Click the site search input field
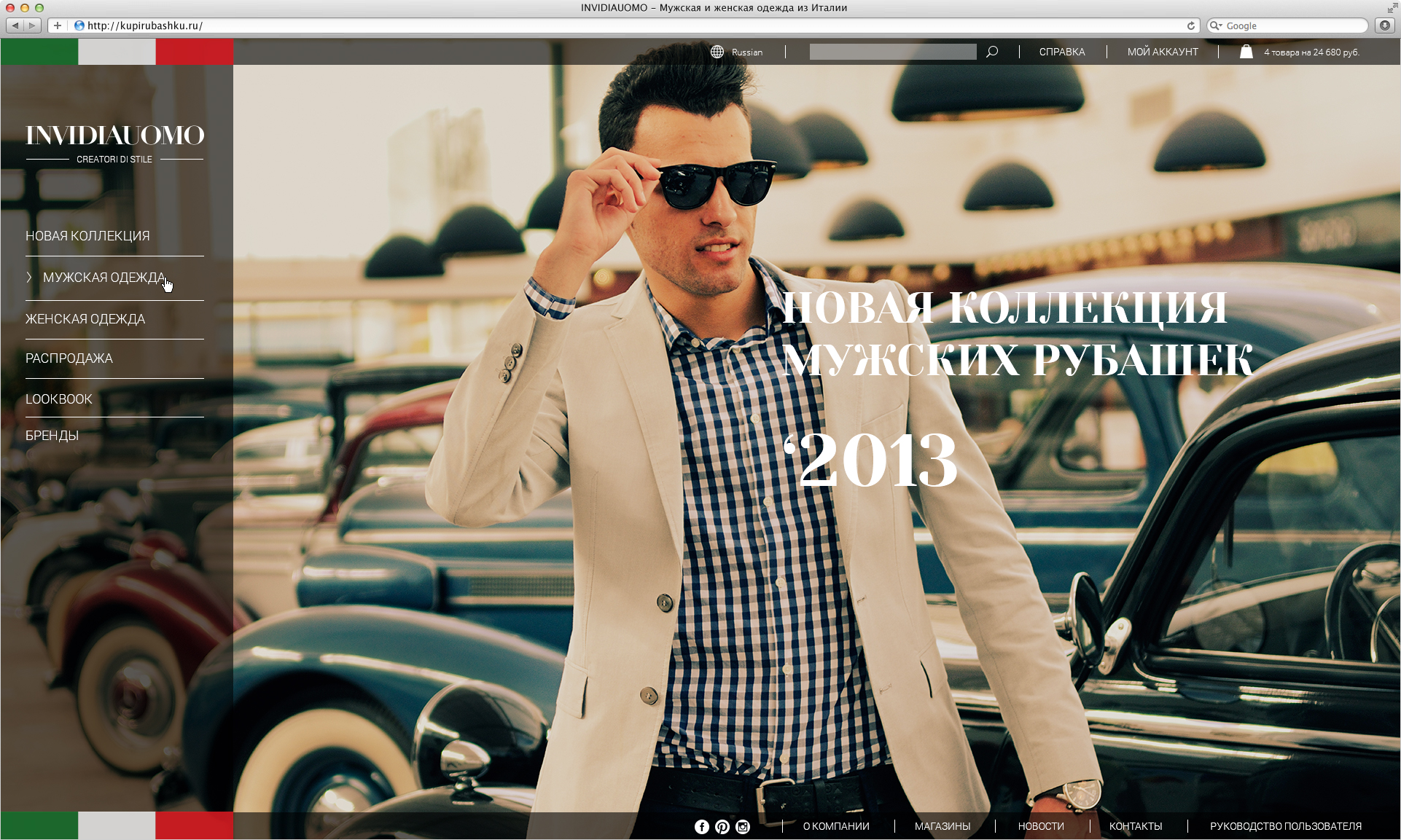The width and height of the screenshot is (1401, 840). 893,52
